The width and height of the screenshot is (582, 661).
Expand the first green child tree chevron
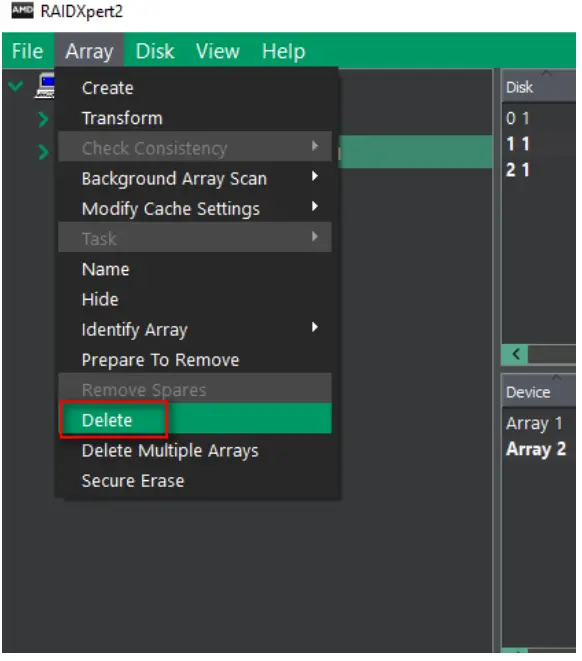[x=43, y=120]
